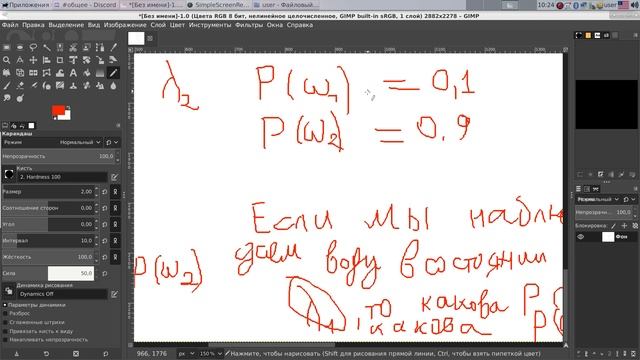This screenshot has width=640, height=360.
Task: Select the Crop tool
Action: click(60, 60)
